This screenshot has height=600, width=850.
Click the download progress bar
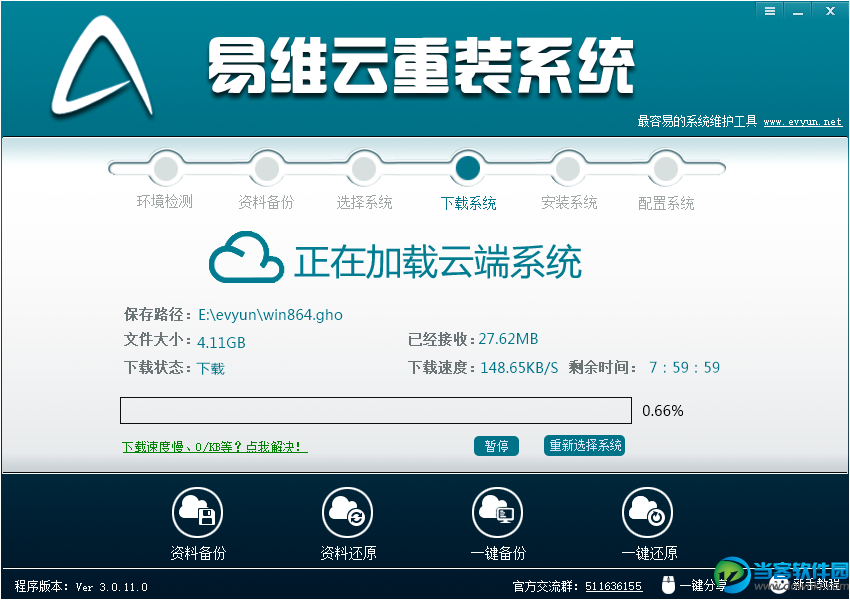376,410
